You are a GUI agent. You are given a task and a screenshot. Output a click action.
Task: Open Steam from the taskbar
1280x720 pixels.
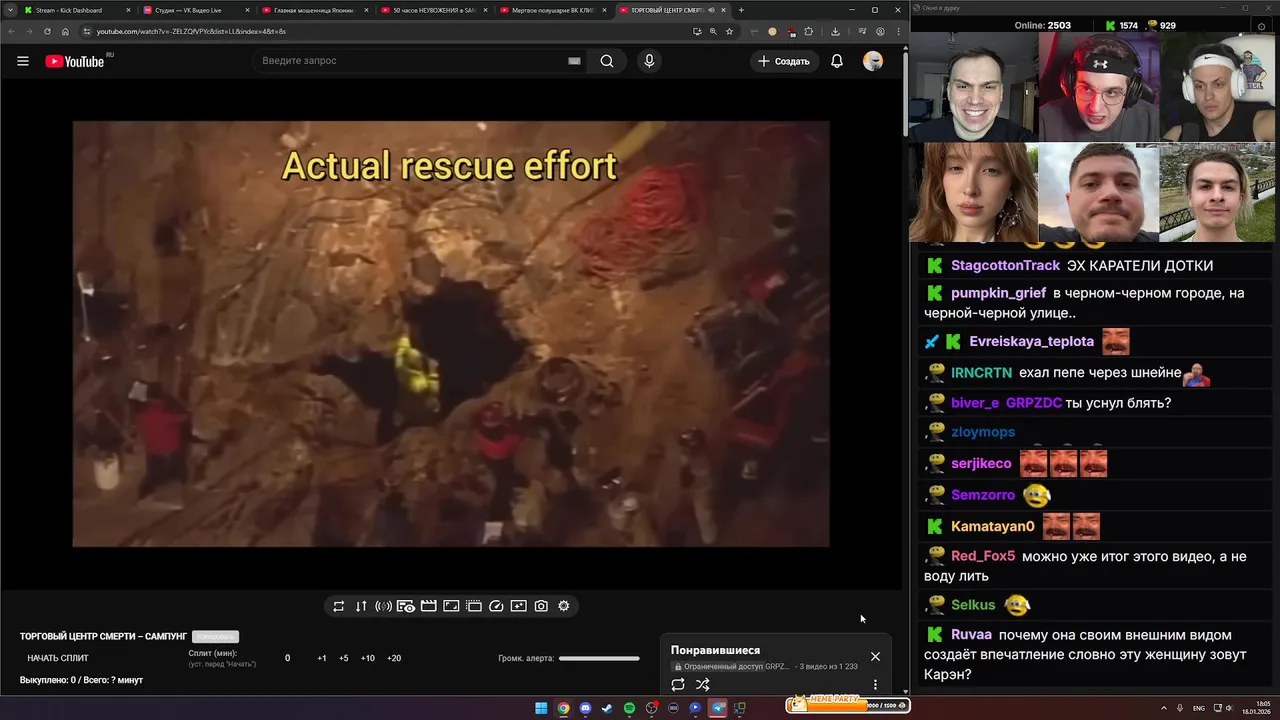(x=607, y=708)
